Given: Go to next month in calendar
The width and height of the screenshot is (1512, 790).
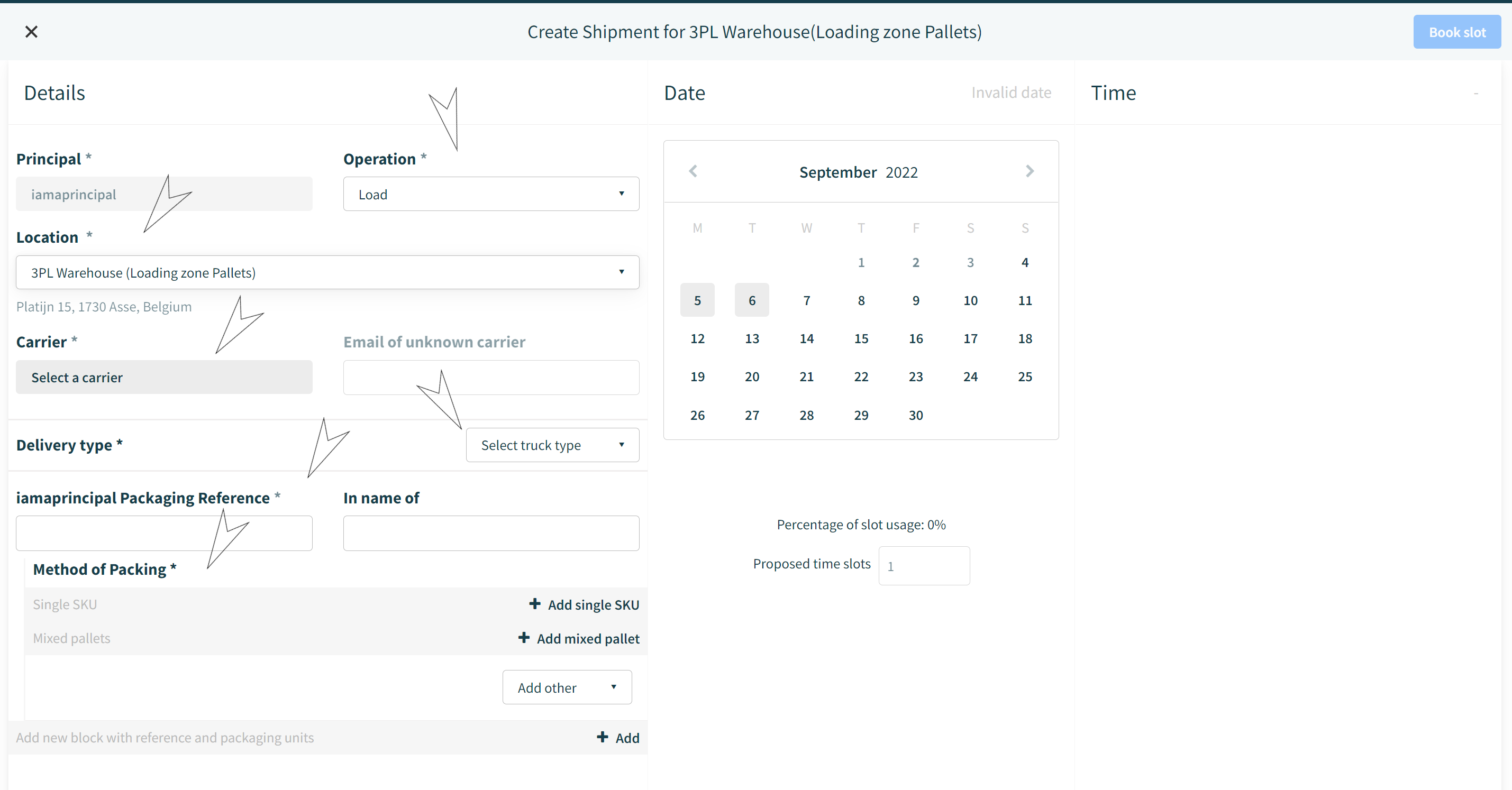Looking at the screenshot, I should 1030,171.
